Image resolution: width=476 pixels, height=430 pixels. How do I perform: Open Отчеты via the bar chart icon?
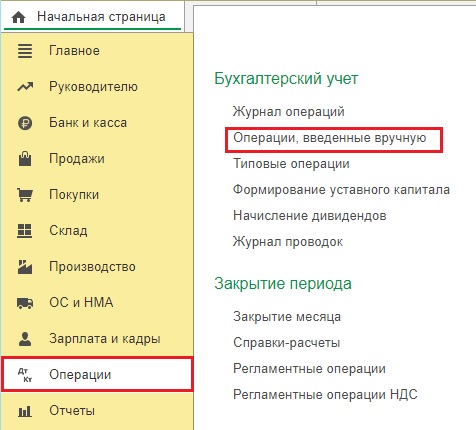coord(25,411)
